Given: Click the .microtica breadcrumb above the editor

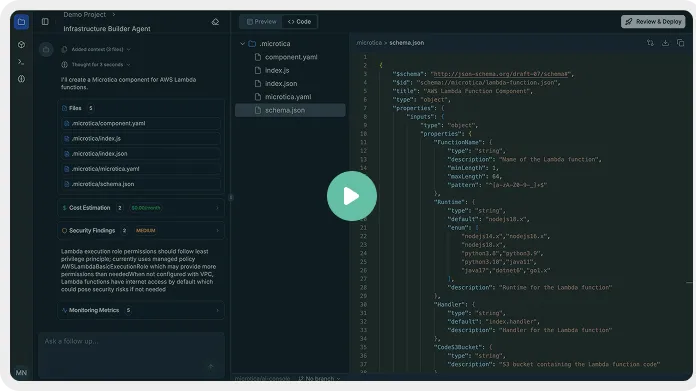Looking at the screenshot, I should [369, 43].
